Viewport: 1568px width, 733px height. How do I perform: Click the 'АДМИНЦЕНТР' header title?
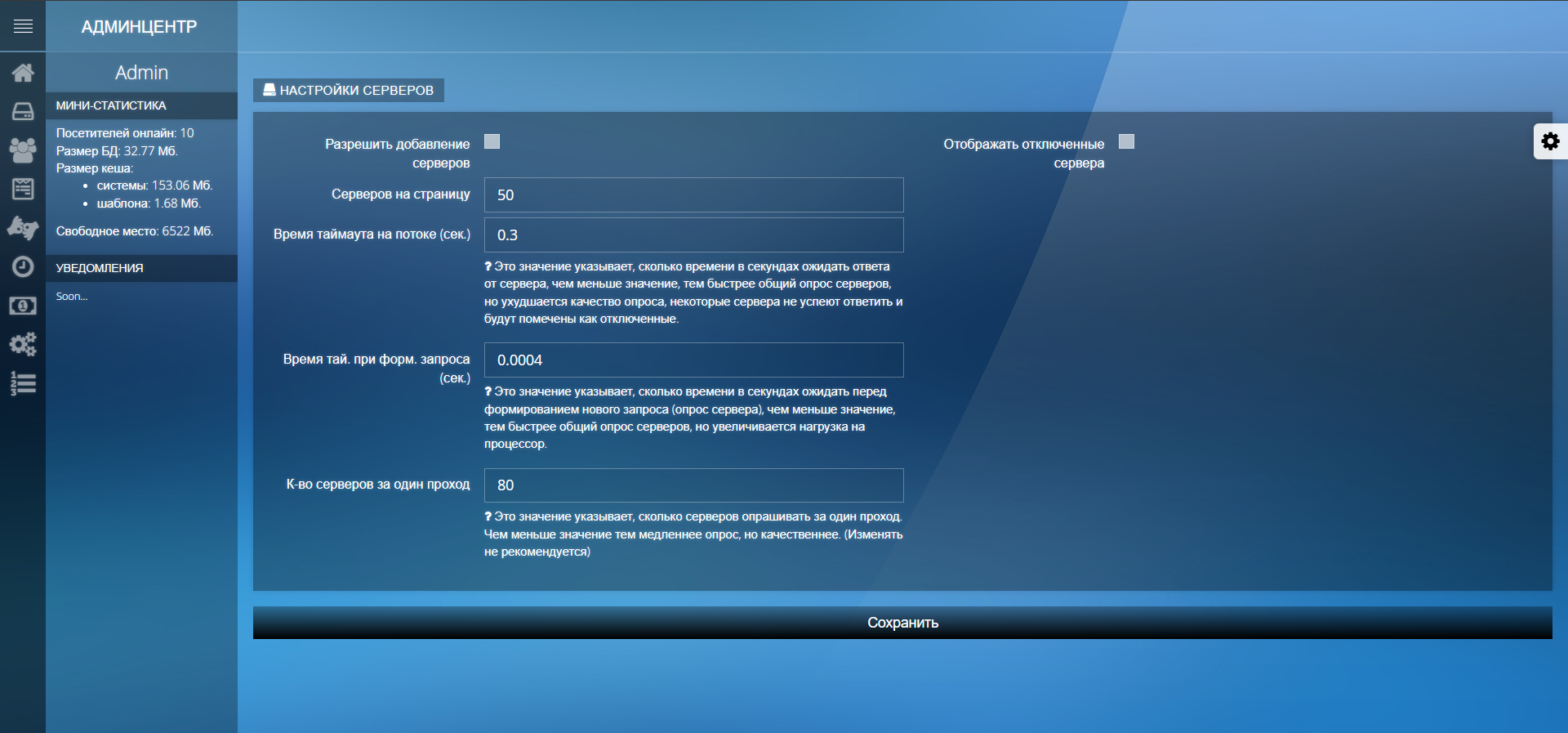pyautogui.click(x=140, y=27)
